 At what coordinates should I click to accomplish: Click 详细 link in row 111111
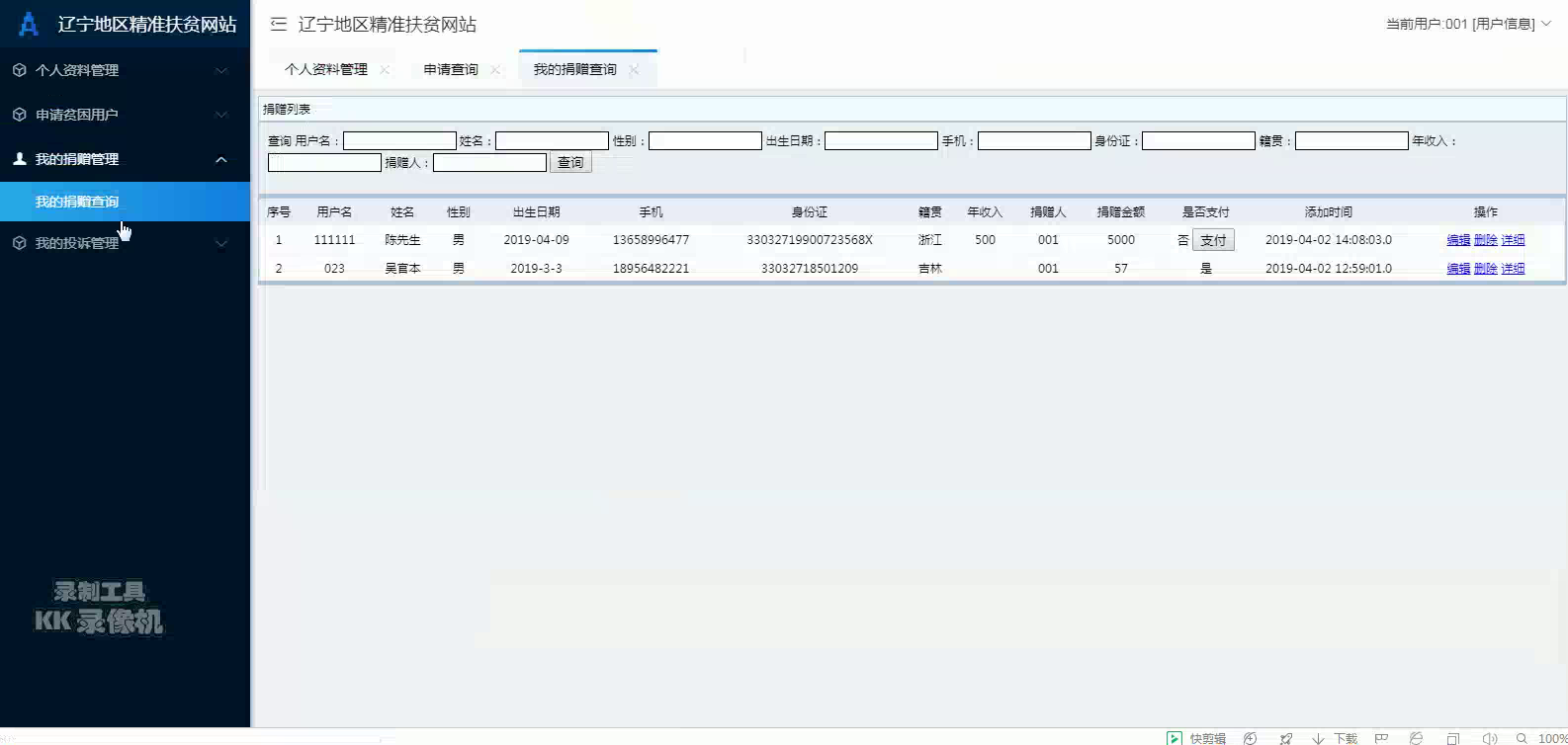(x=1513, y=240)
